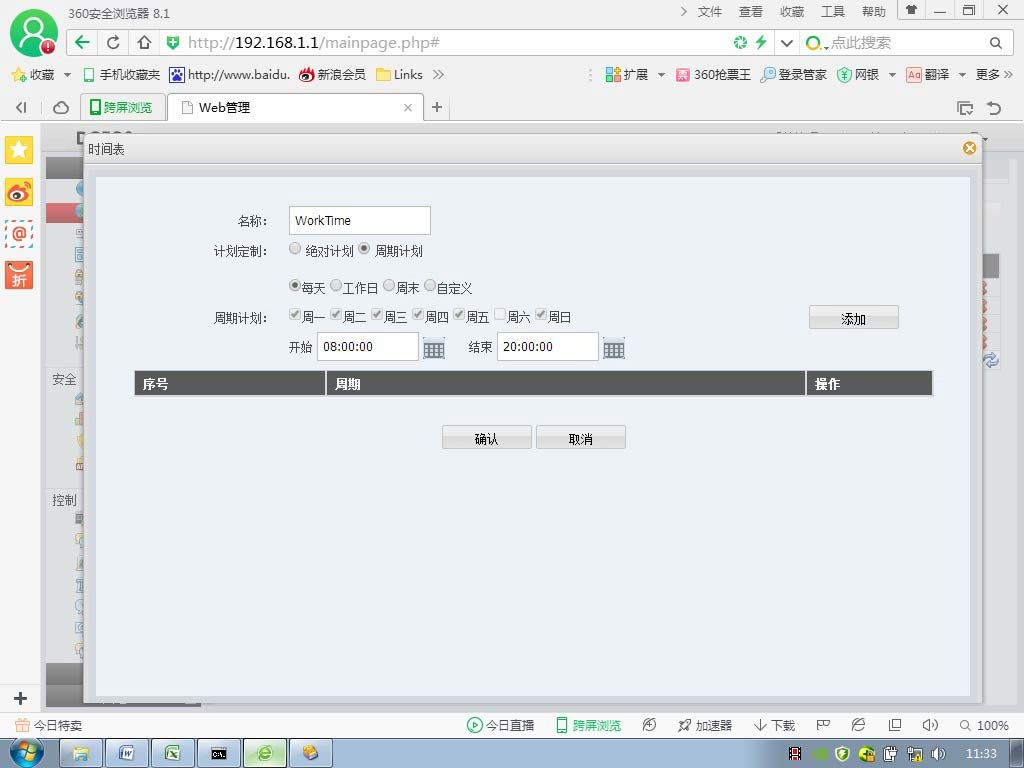Go to browser home page icon
Screen dimensions: 1024x768
tap(144, 42)
